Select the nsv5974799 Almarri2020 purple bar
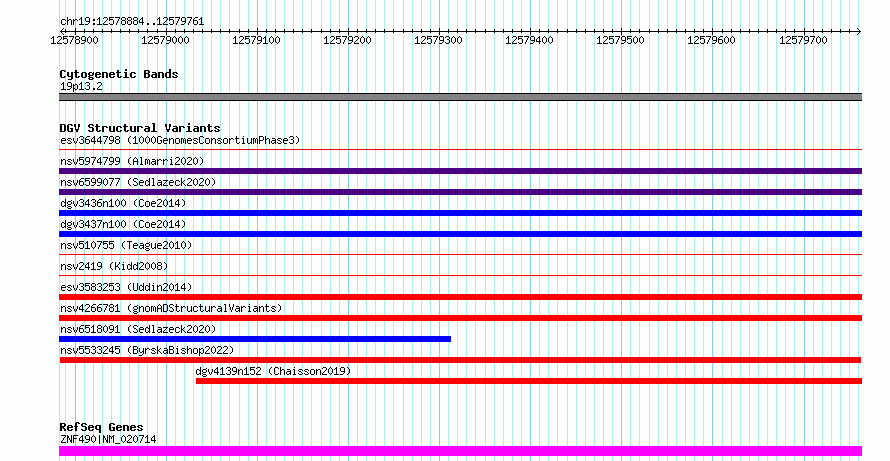The height and width of the screenshot is (461, 890). tap(460, 171)
